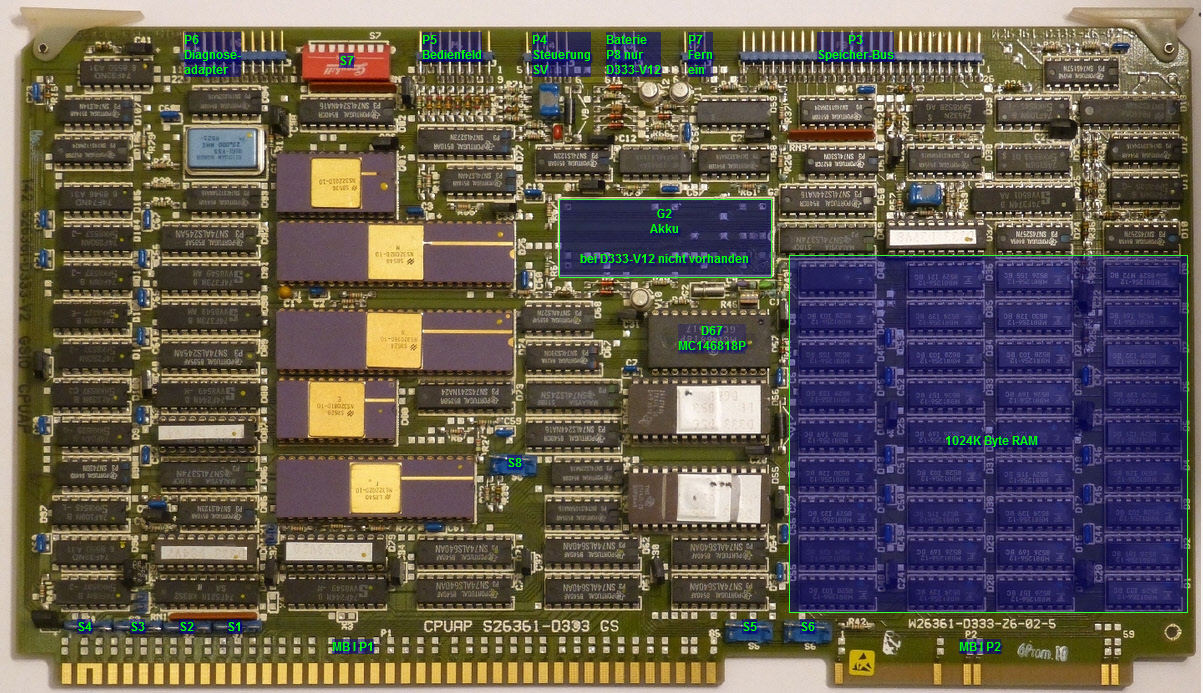Click the S2 jumper marker
The width and height of the screenshot is (1203, 693).
(x=187, y=627)
